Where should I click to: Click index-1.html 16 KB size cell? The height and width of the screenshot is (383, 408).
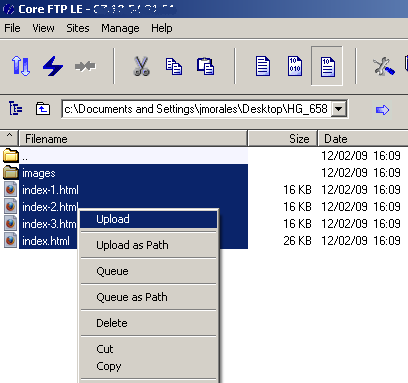[x=297, y=190]
